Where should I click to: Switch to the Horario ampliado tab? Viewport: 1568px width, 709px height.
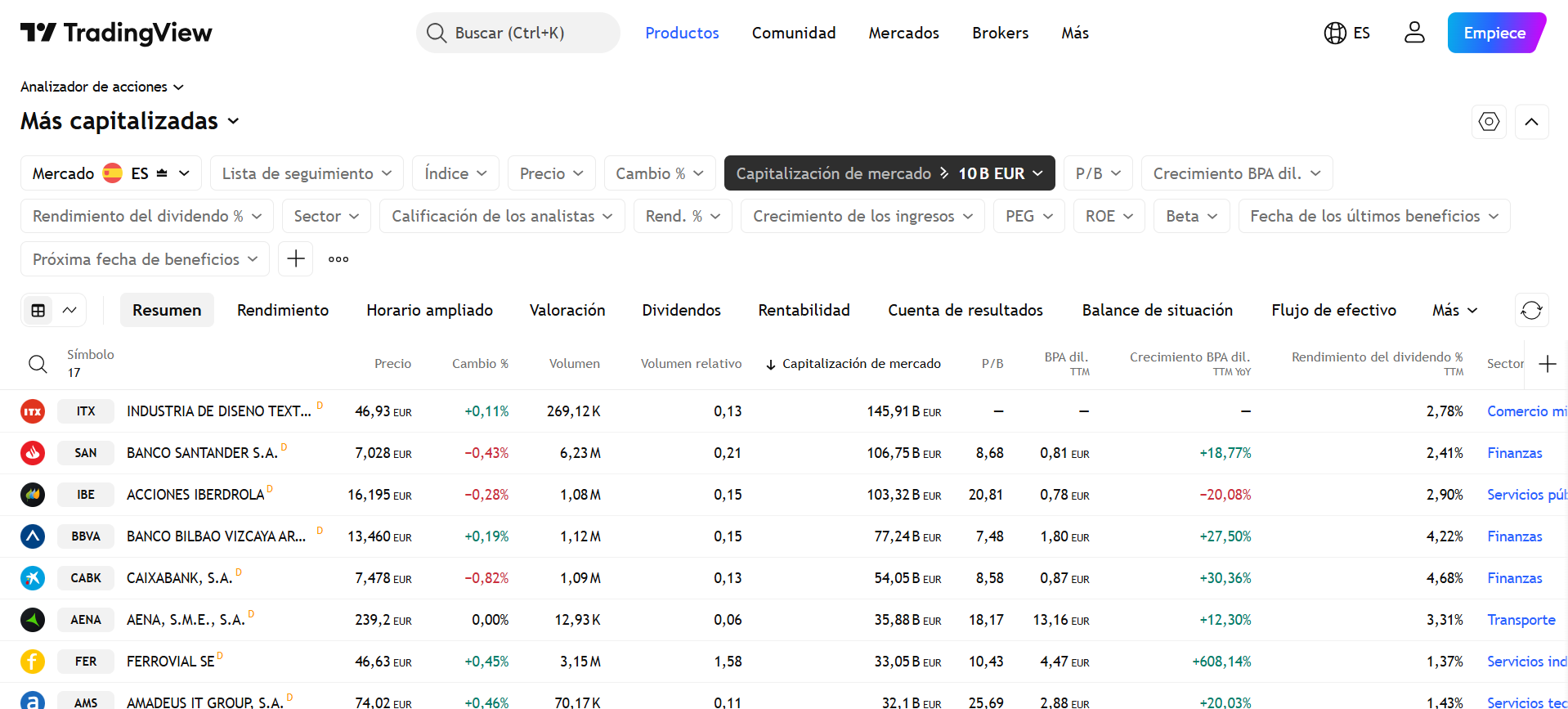click(429, 310)
